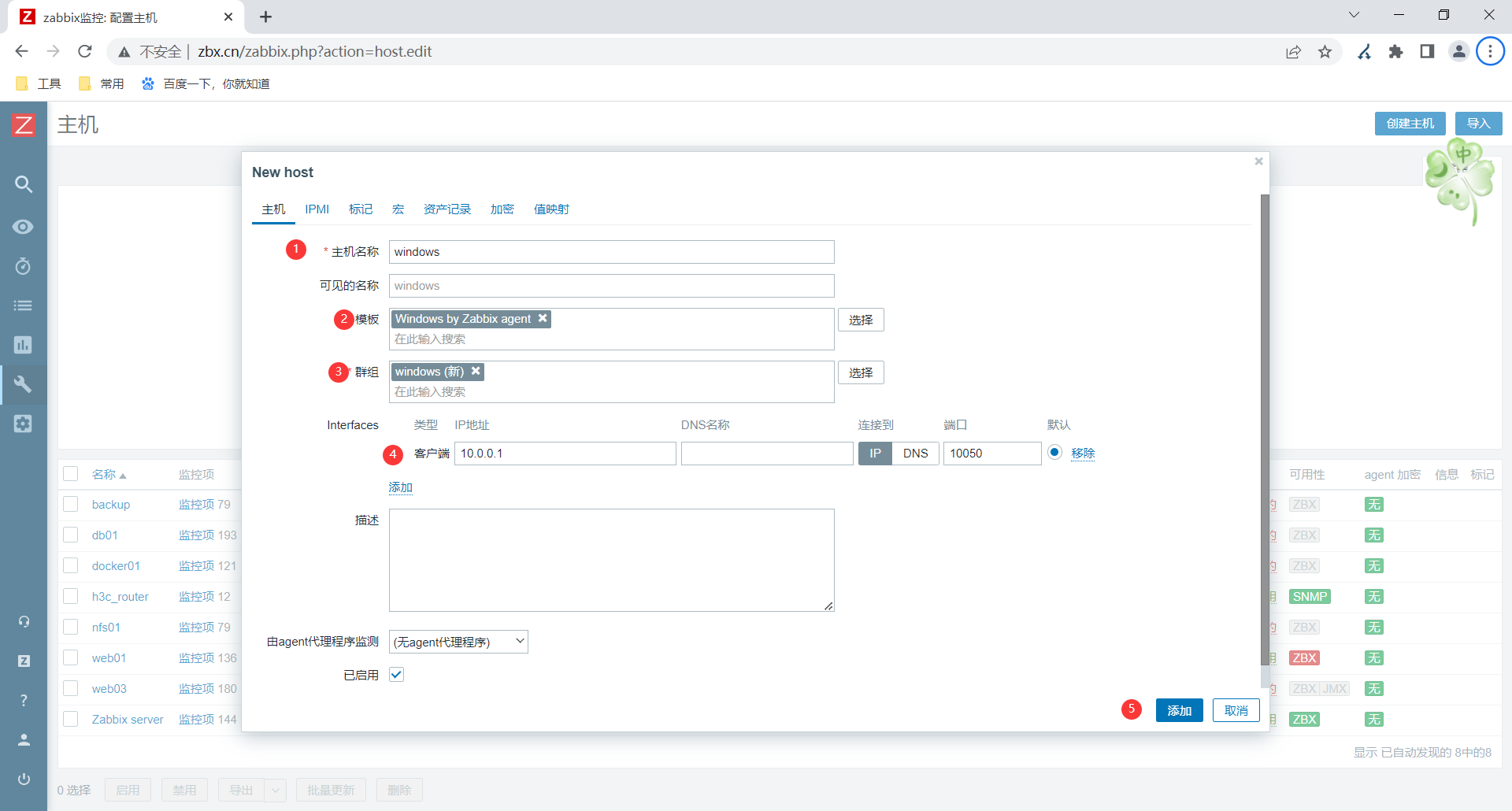Switch to the 宏 tab
This screenshot has width=1512, height=811.
pos(398,209)
